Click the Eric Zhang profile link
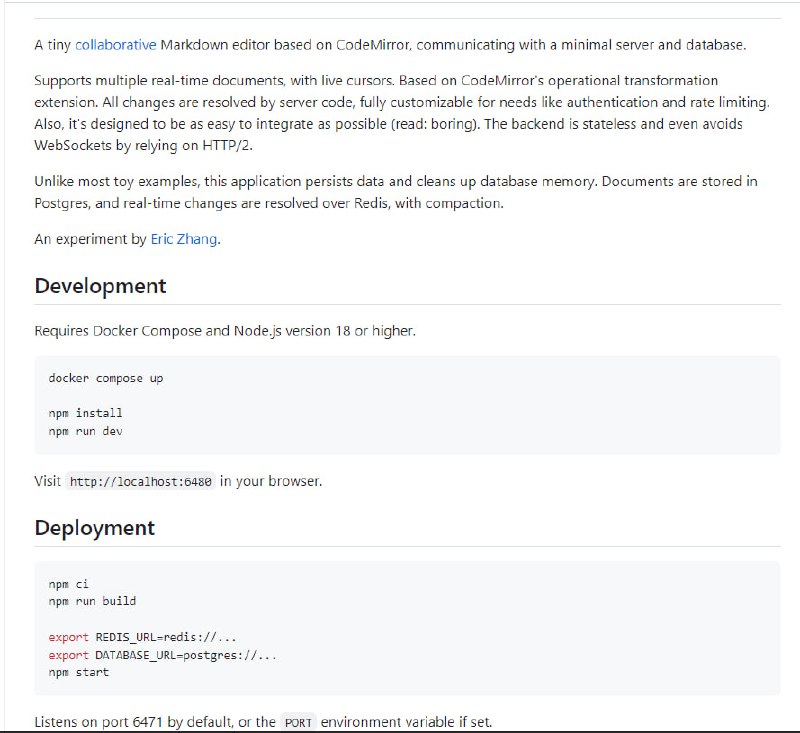The height and width of the screenshot is (733, 800). click(x=182, y=239)
